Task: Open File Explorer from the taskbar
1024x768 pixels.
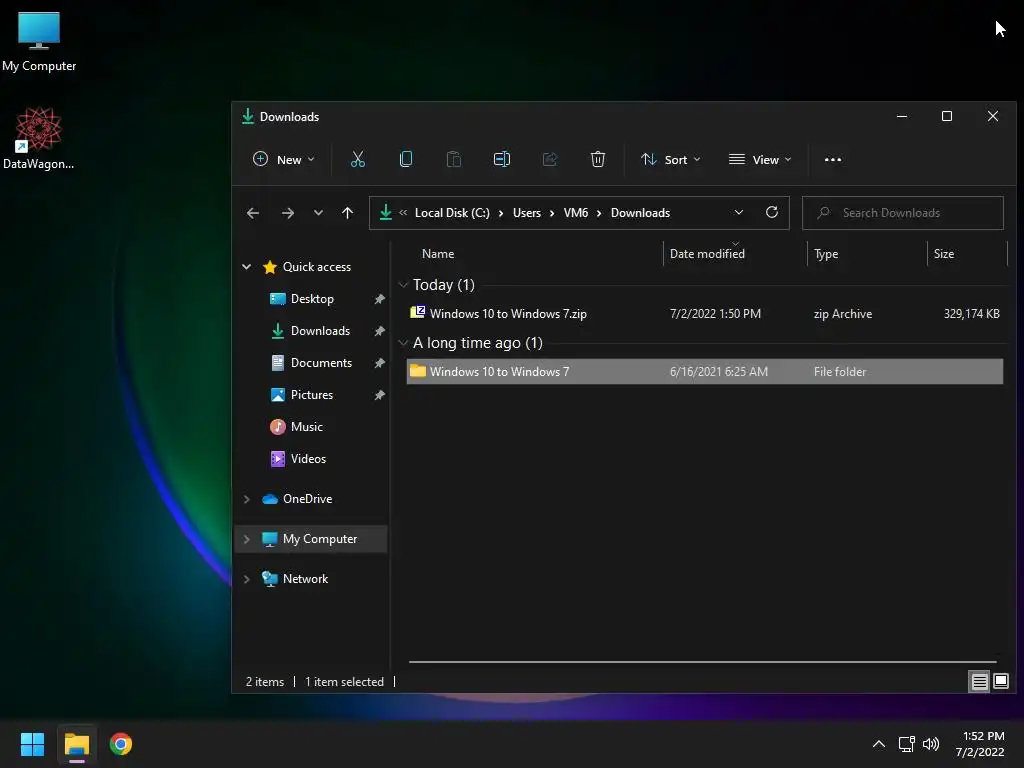Action: 76,744
